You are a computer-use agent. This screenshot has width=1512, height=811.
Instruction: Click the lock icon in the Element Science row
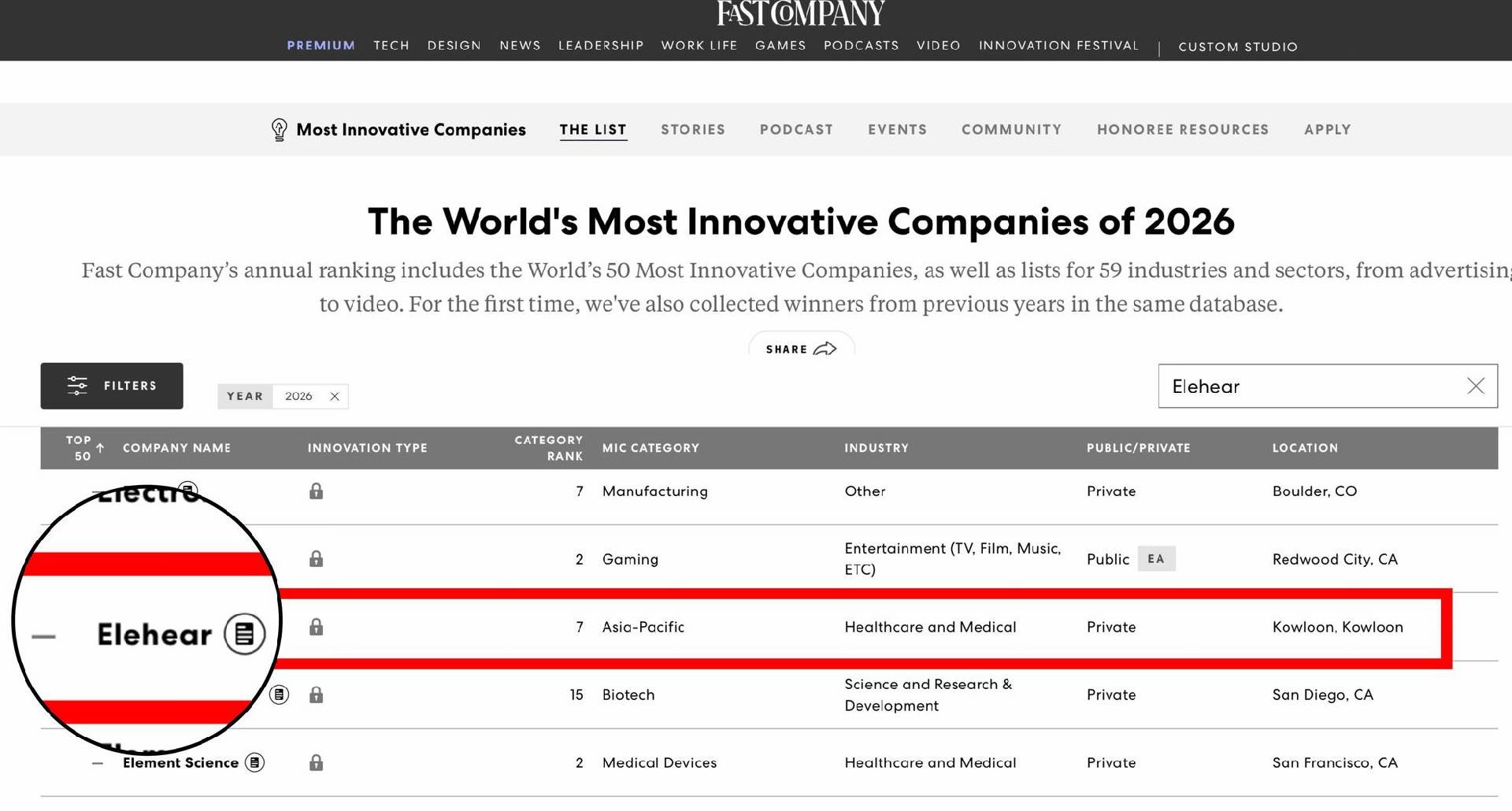pos(316,762)
